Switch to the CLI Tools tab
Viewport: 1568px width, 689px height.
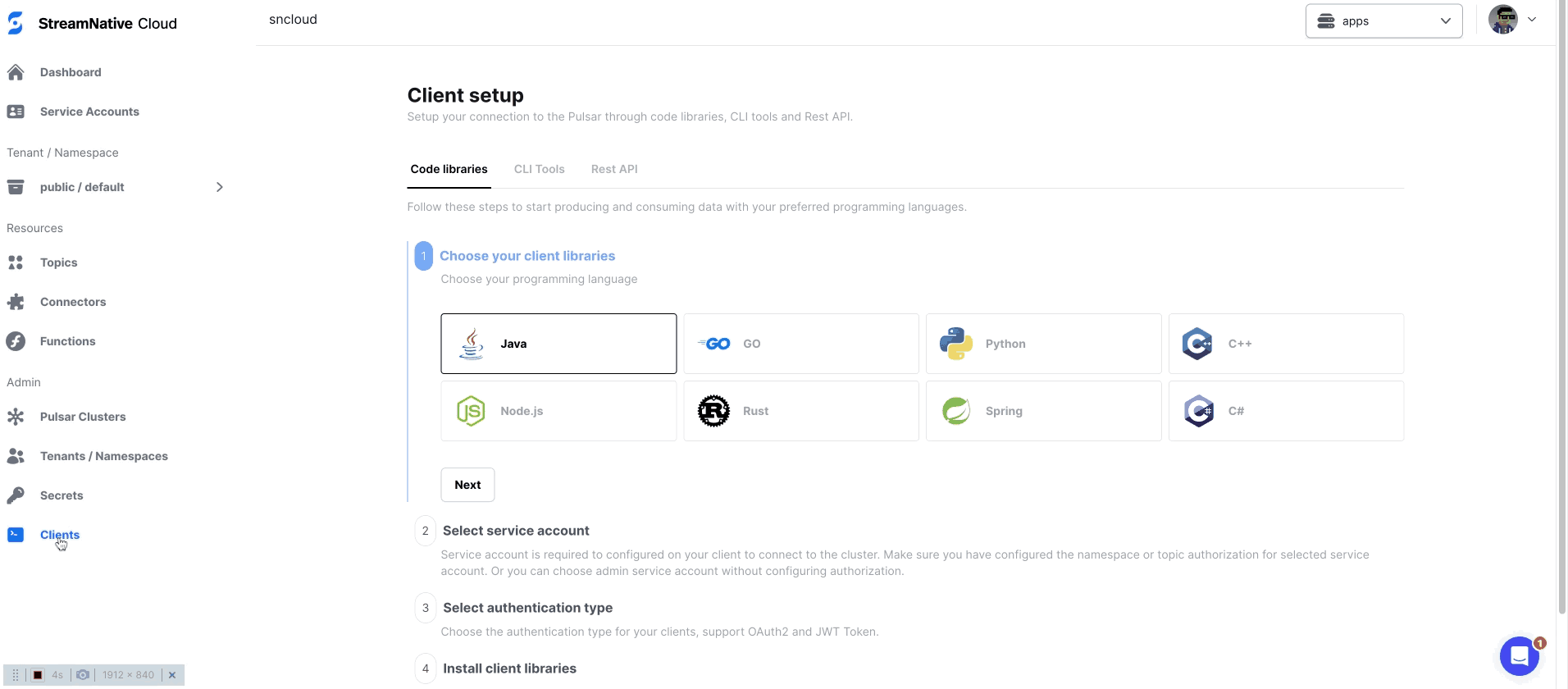point(540,169)
